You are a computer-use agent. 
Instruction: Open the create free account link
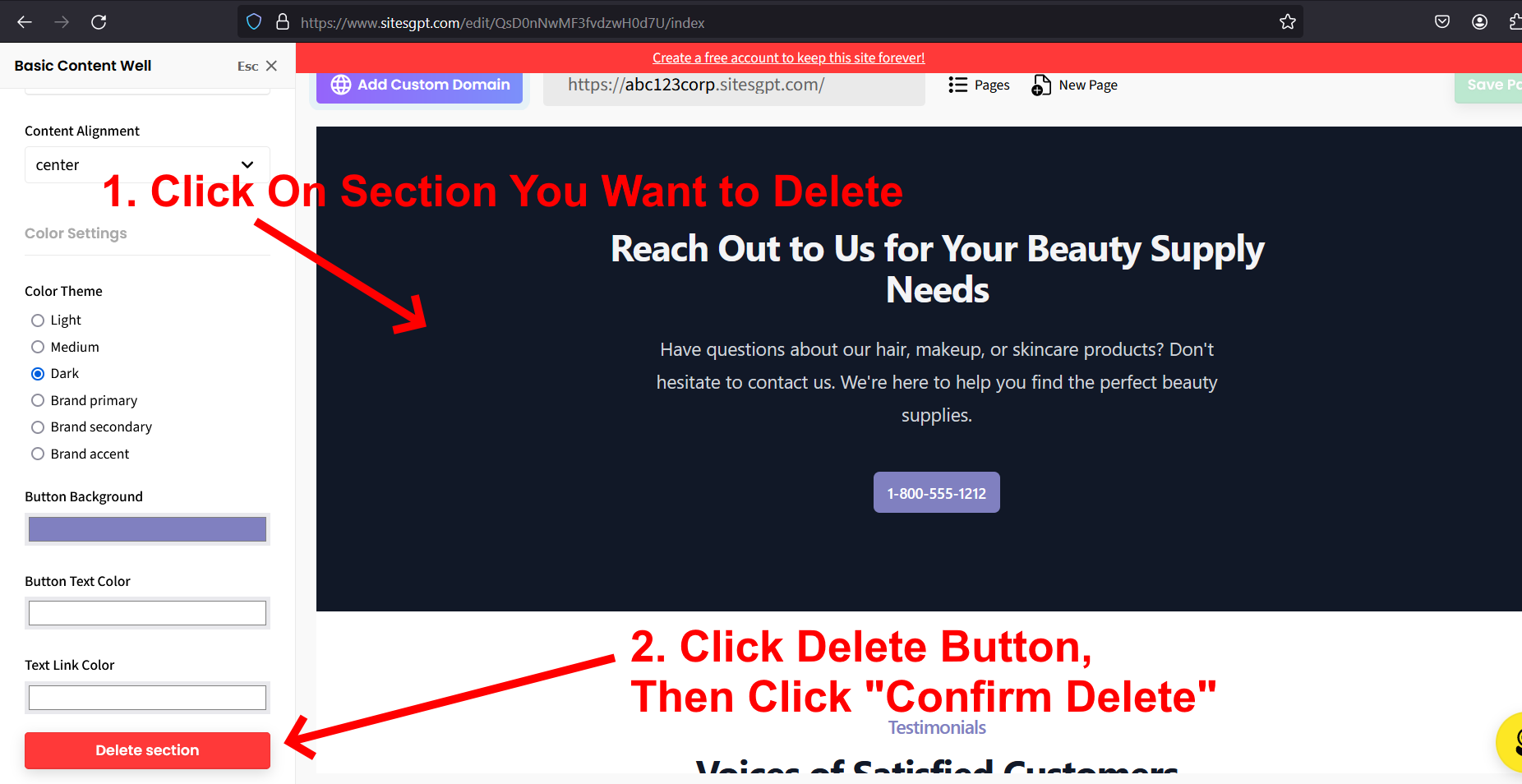click(x=788, y=58)
